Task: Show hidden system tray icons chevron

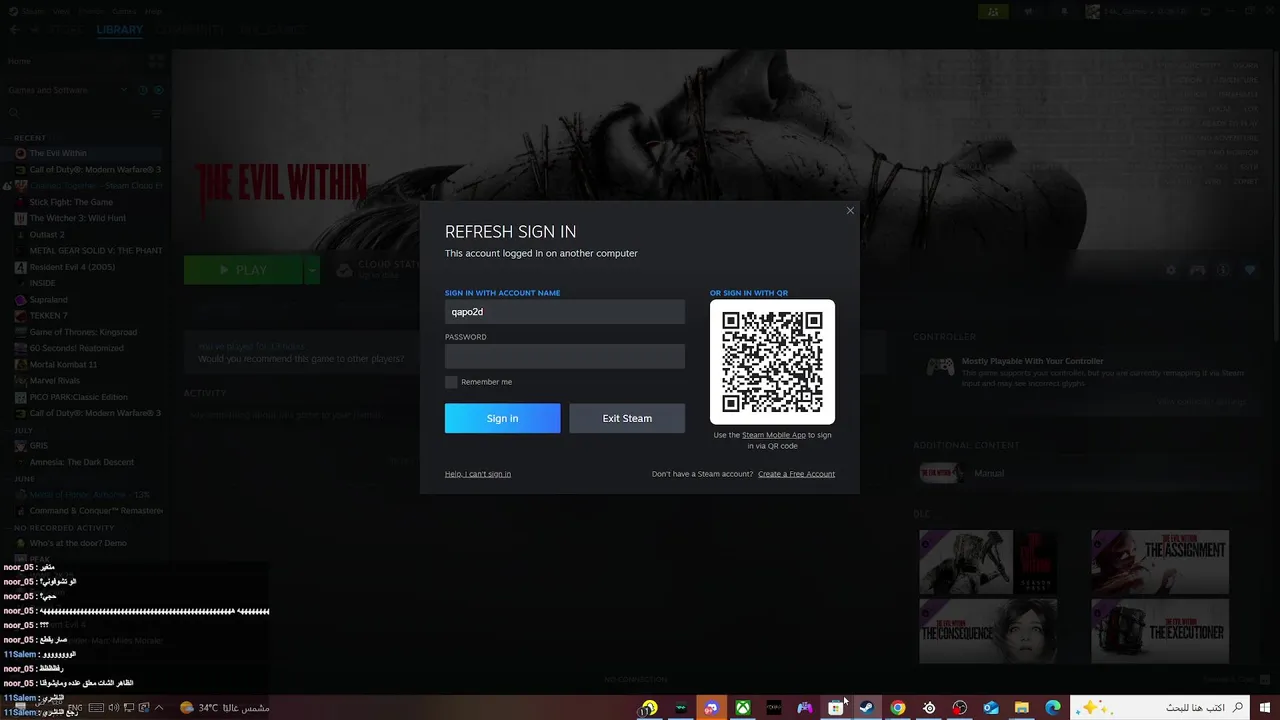Action: (158, 708)
